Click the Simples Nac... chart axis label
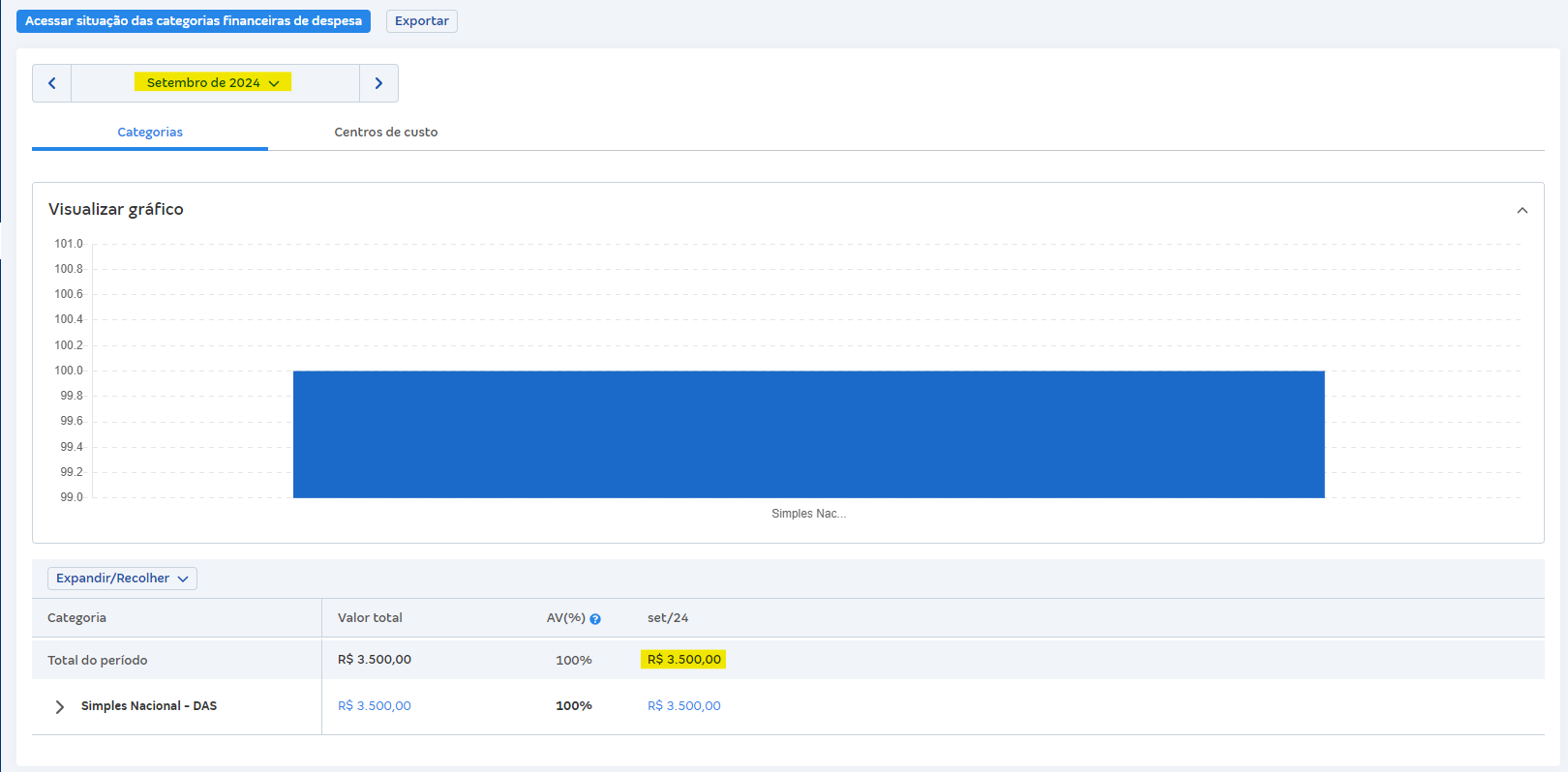 point(808,514)
